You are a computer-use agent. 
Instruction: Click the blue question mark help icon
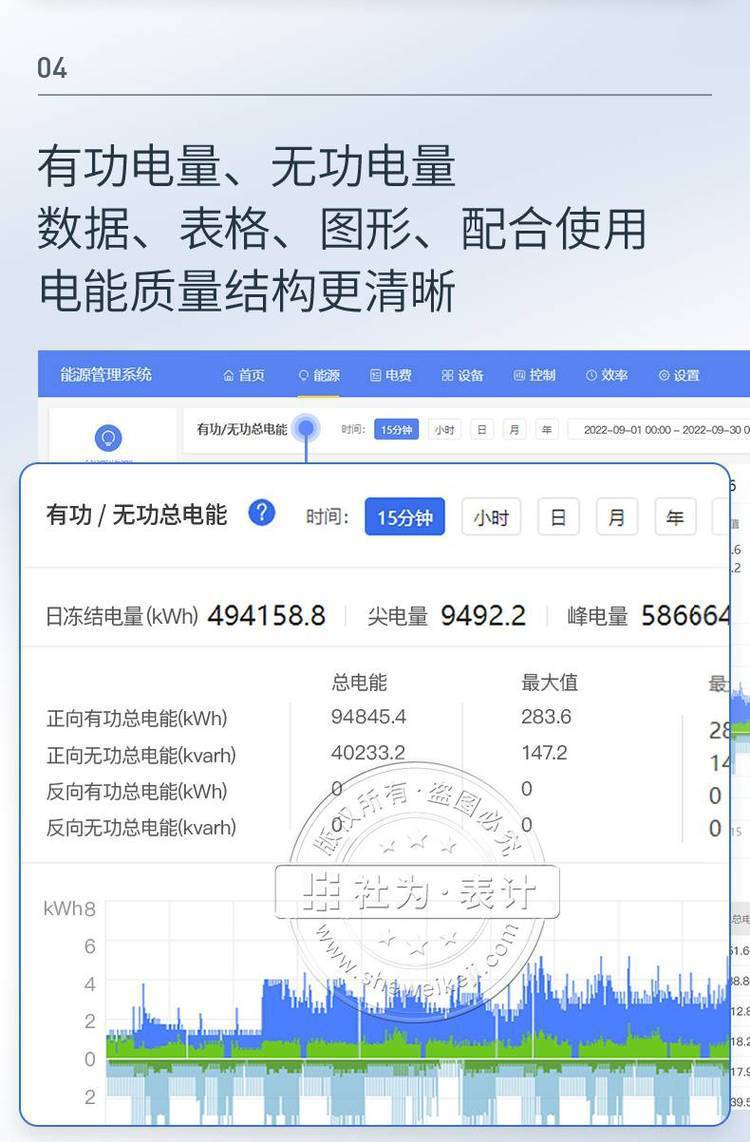point(261,514)
